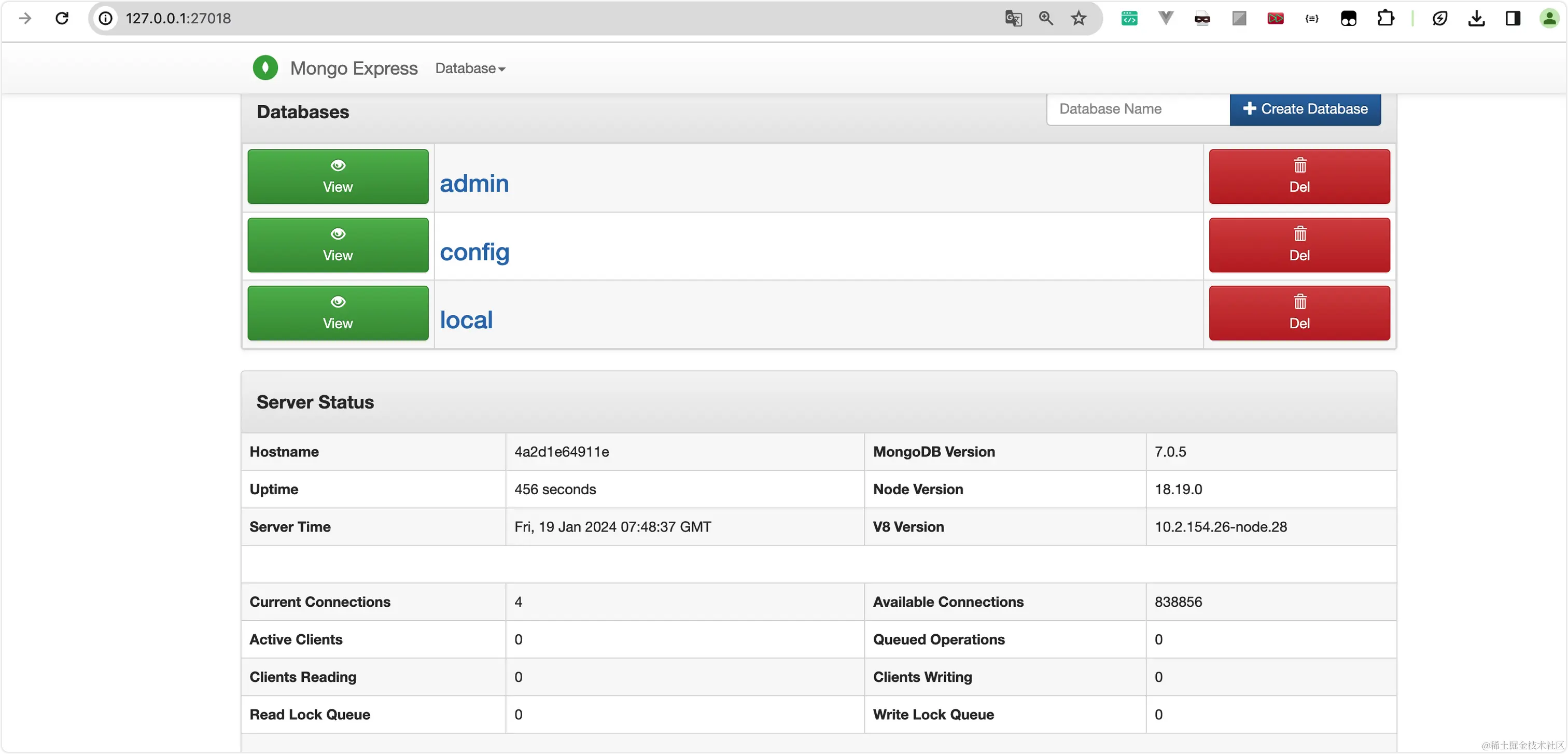Open the browser downloads icon
This screenshot has height=754, width=1568.
(x=1476, y=18)
